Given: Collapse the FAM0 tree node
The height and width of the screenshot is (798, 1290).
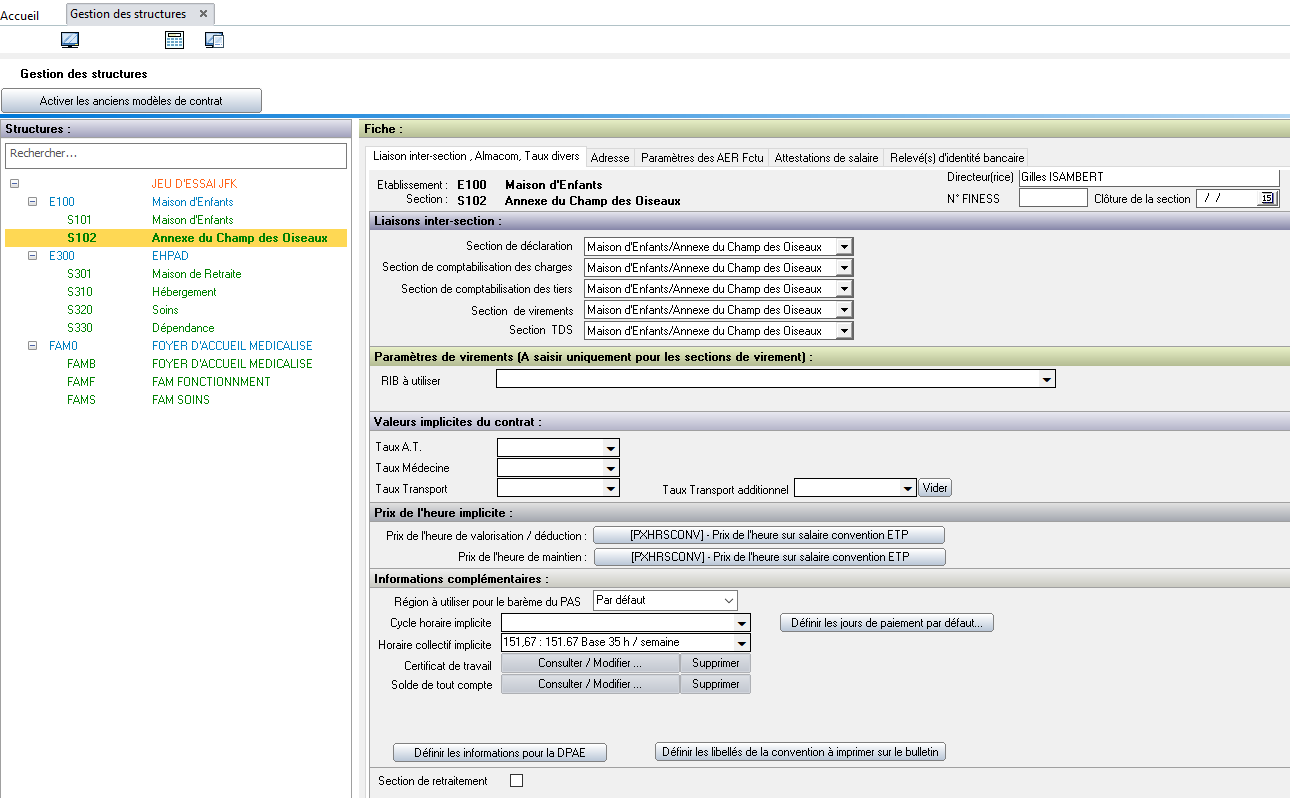Looking at the screenshot, I should (x=32, y=346).
